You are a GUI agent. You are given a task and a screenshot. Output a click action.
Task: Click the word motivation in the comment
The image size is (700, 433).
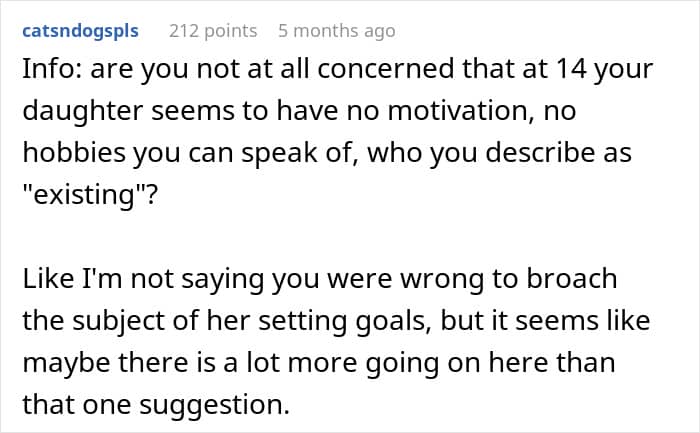[x=461, y=111]
